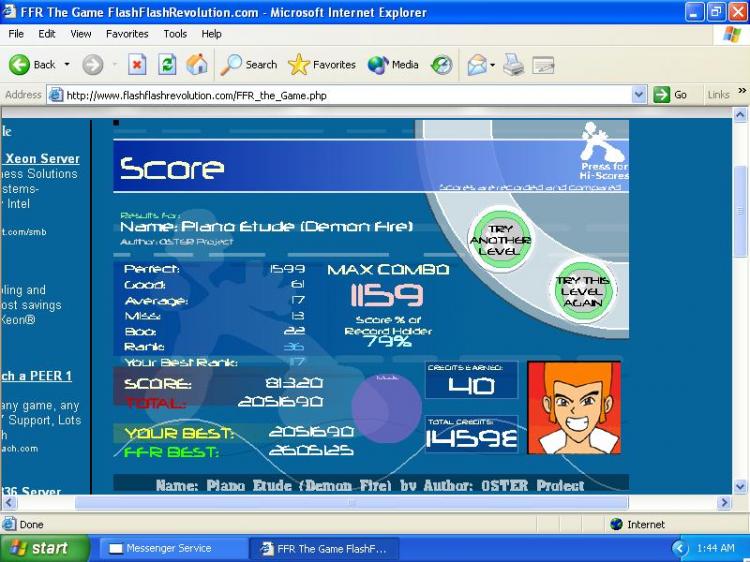
Task: Click the 79% record holder percentage
Action: click(387, 341)
